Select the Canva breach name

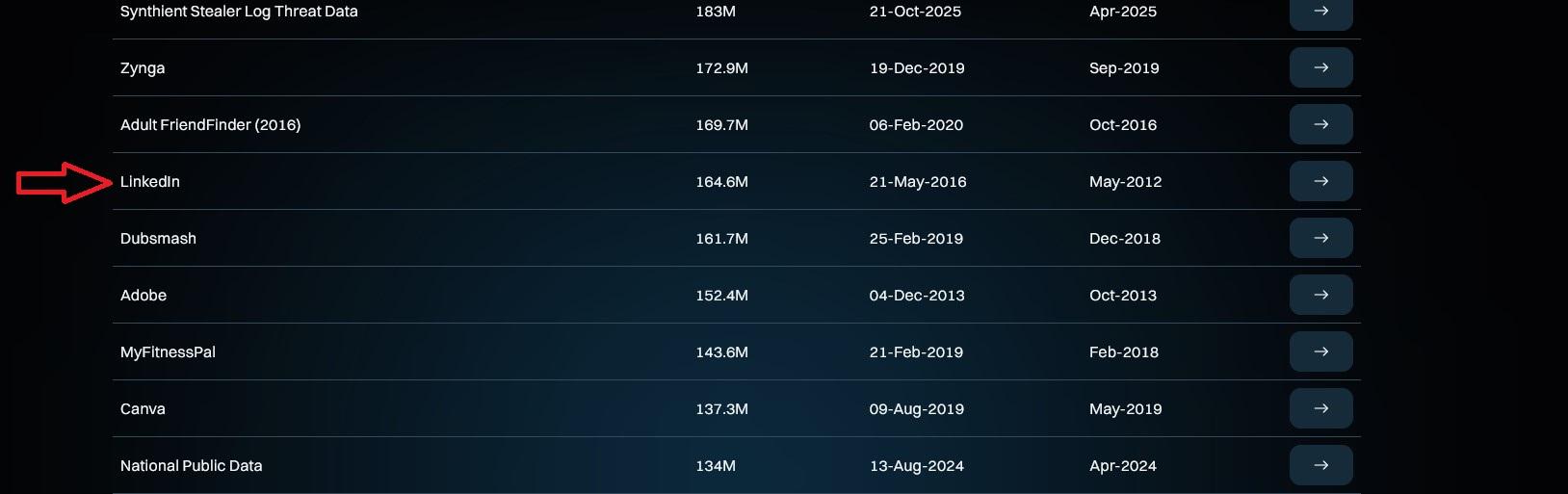tap(143, 408)
